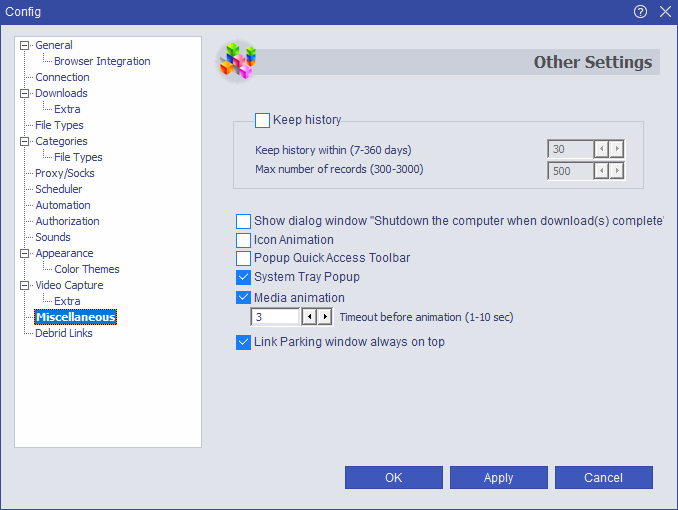Increase the animation timeout value
Image resolution: width=678 pixels, height=510 pixels.
coord(325,317)
